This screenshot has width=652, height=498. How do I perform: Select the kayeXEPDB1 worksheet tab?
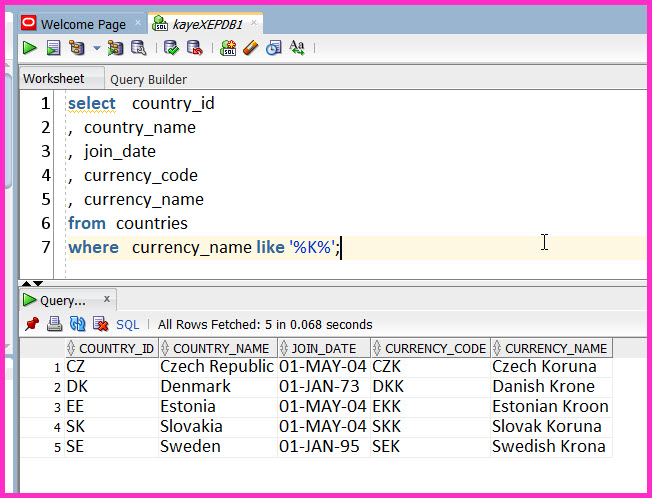click(207, 25)
